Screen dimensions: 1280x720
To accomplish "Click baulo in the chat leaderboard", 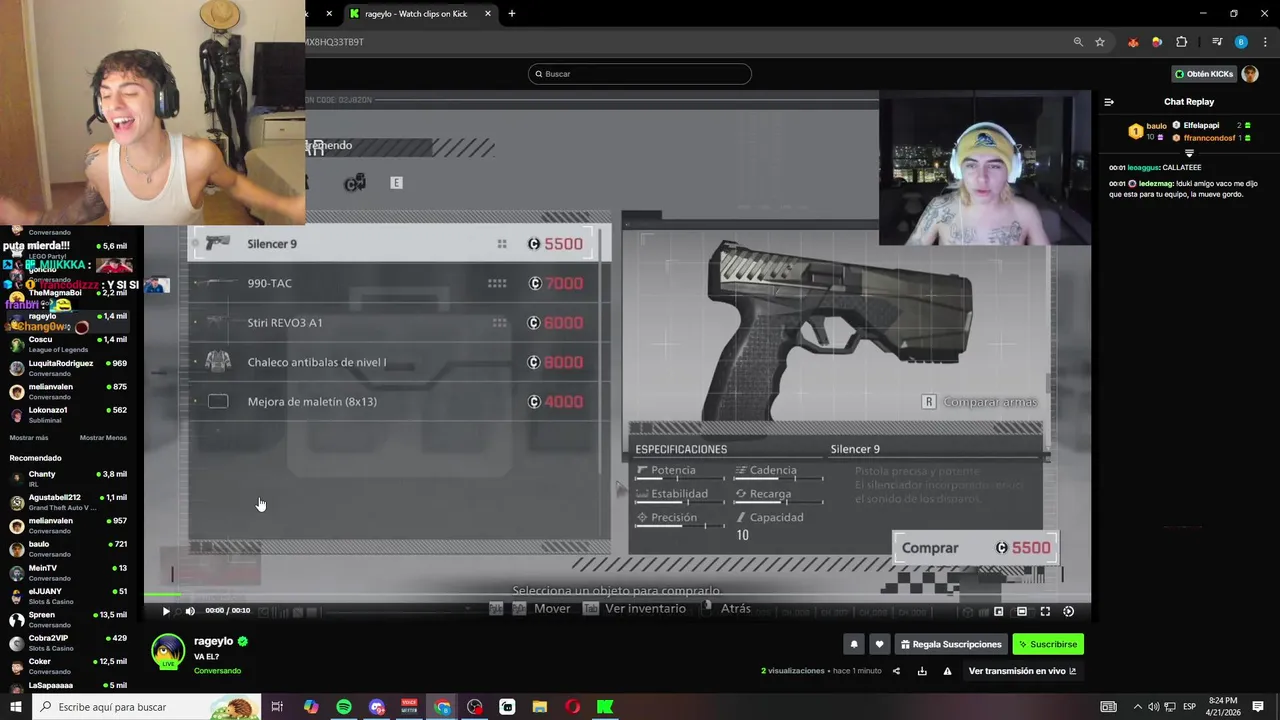I will (1157, 126).
